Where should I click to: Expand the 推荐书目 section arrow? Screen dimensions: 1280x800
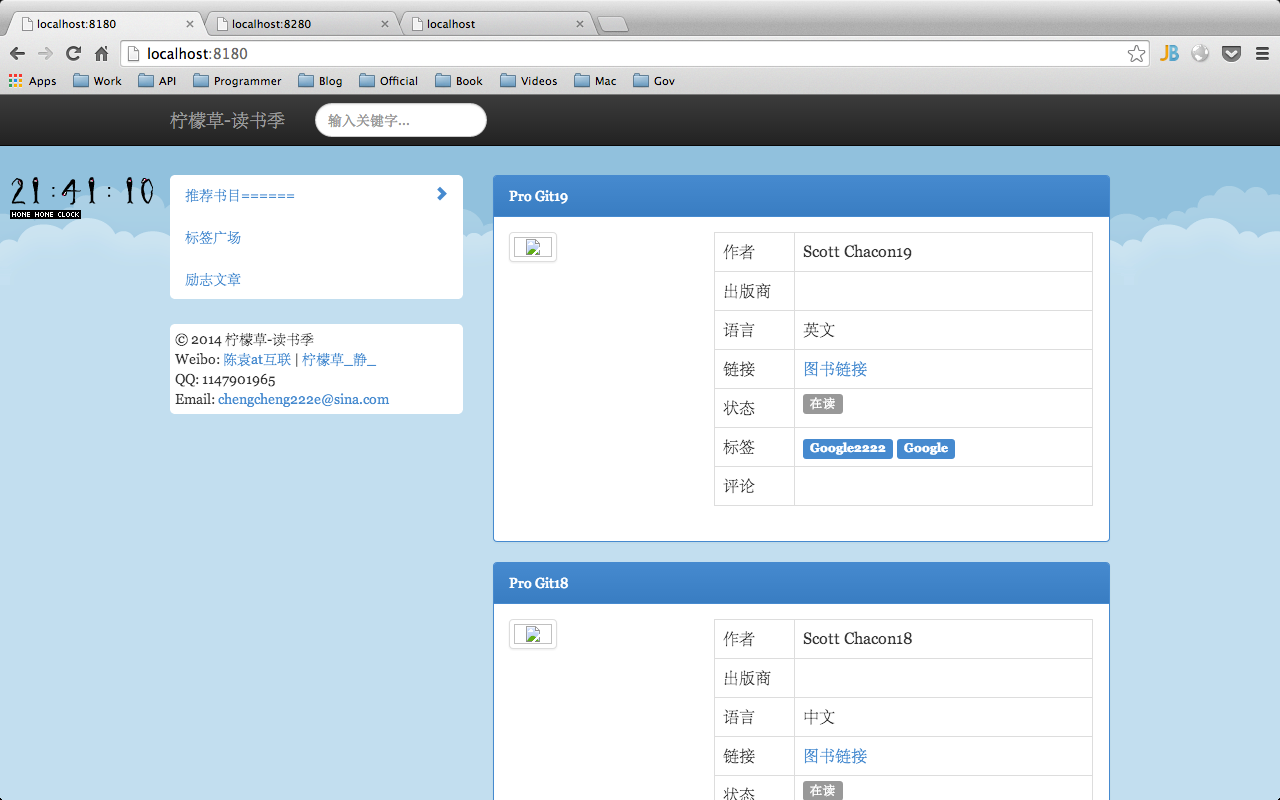[441, 194]
